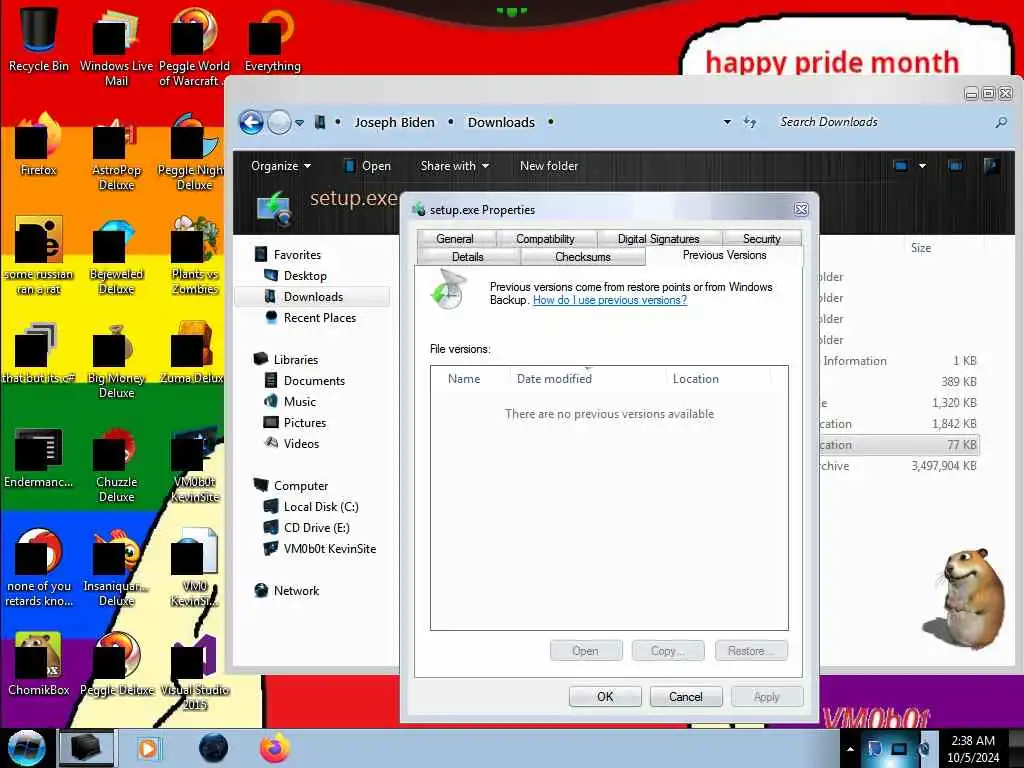Image resolution: width=1024 pixels, height=768 pixels.
Task: Close the setup.exe Properties dialog
Action: (x=801, y=209)
